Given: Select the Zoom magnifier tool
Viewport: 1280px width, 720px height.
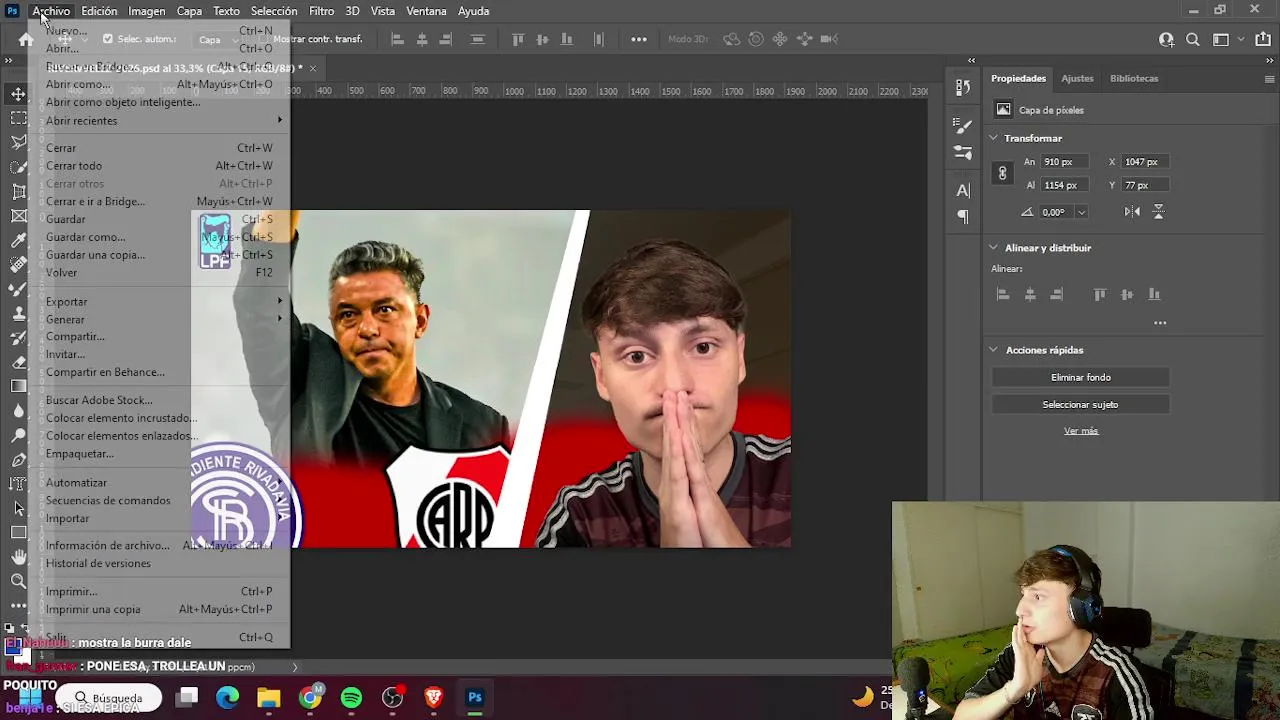Looking at the screenshot, I should [19, 581].
